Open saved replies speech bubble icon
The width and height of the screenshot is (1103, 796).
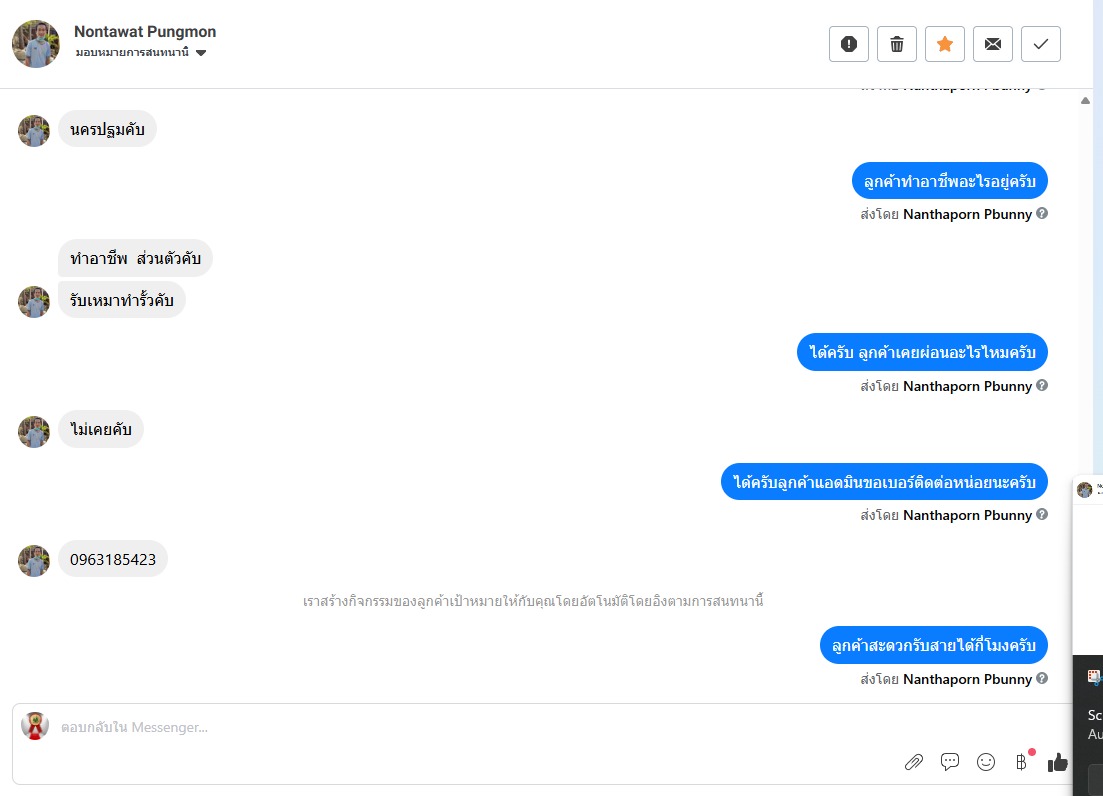[950, 762]
